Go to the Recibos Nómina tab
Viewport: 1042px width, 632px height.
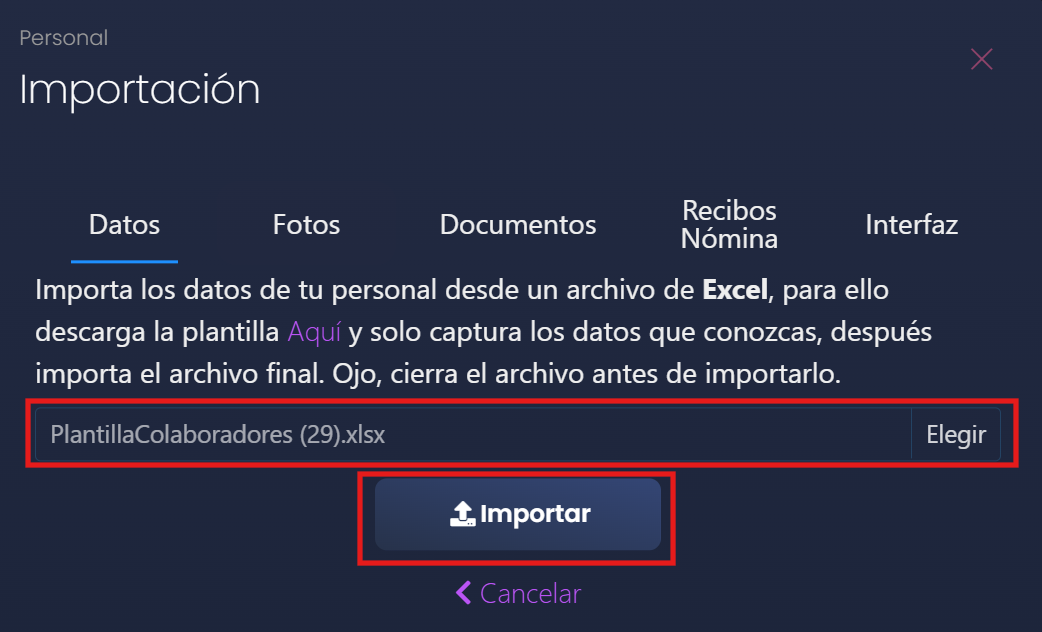click(x=729, y=225)
